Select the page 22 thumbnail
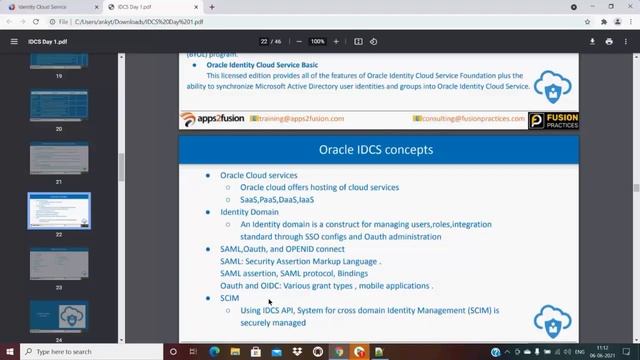Screen dimensions: 640x360 pyautogui.click(x=59, y=211)
